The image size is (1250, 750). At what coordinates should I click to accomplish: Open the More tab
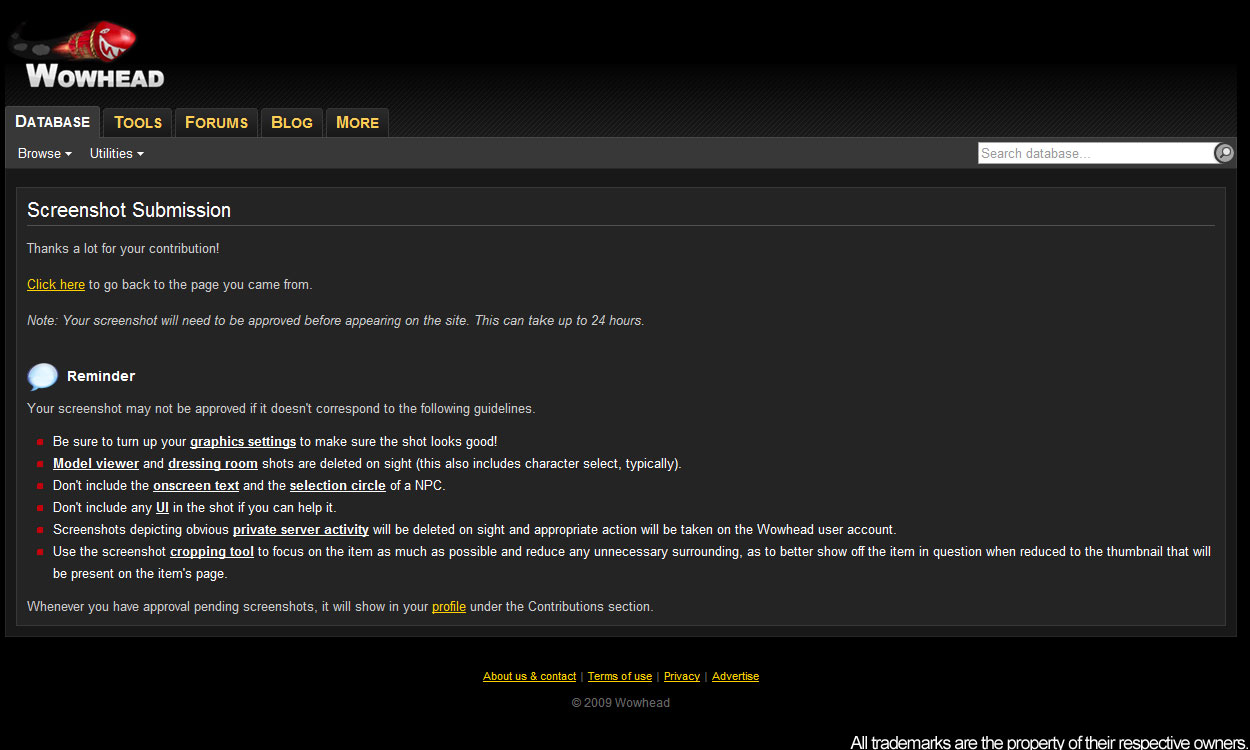tap(357, 122)
